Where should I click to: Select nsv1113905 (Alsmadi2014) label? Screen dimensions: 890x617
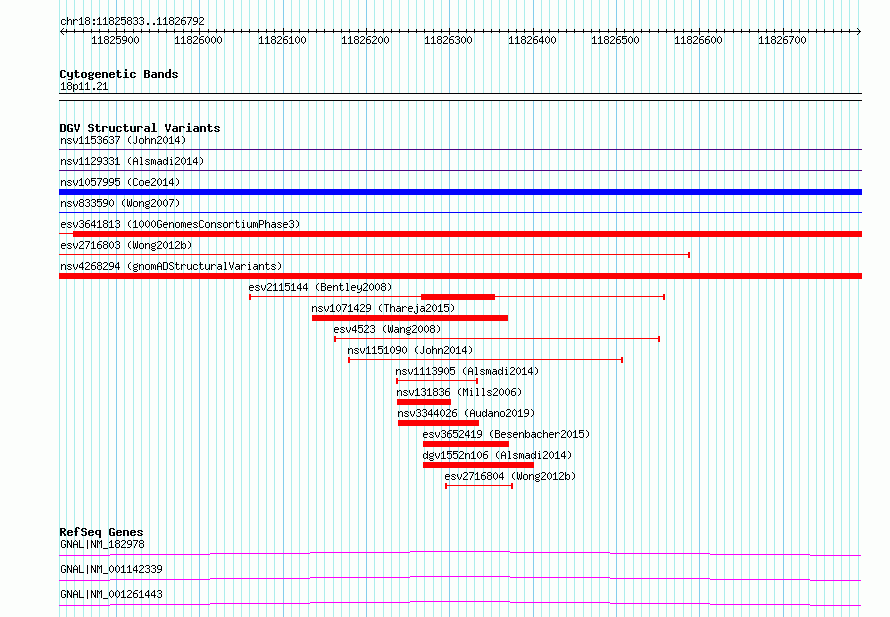click(467, 371)
